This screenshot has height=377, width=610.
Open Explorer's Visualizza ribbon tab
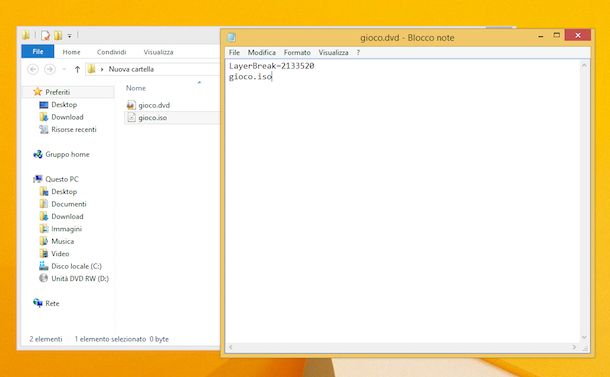pyautogui.click(x=158, y=52)
